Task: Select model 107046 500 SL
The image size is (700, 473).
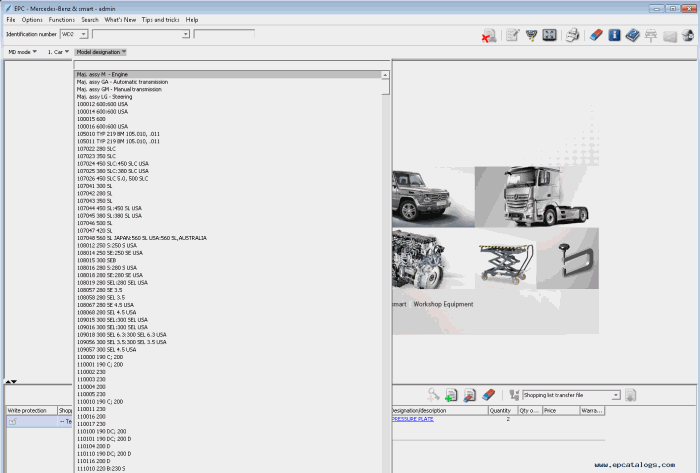Action: [228, 223]
